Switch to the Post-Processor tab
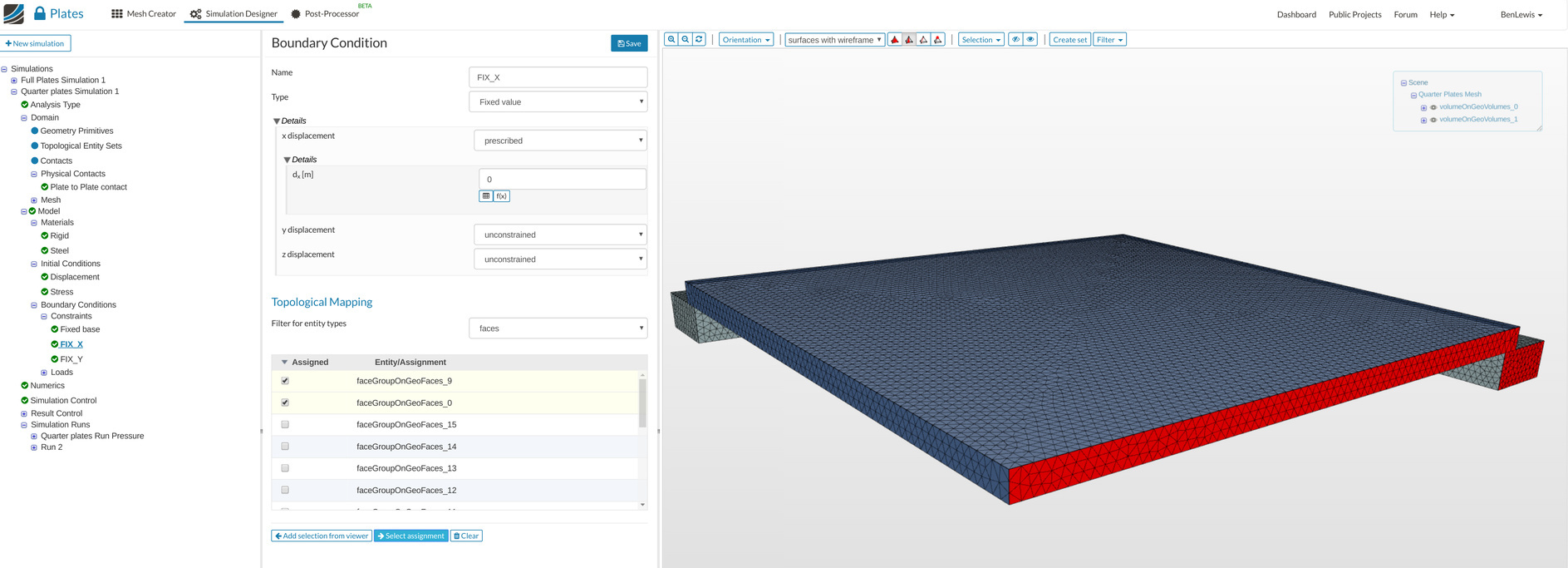Screen dimensions: 1568x568 [325, 13]
